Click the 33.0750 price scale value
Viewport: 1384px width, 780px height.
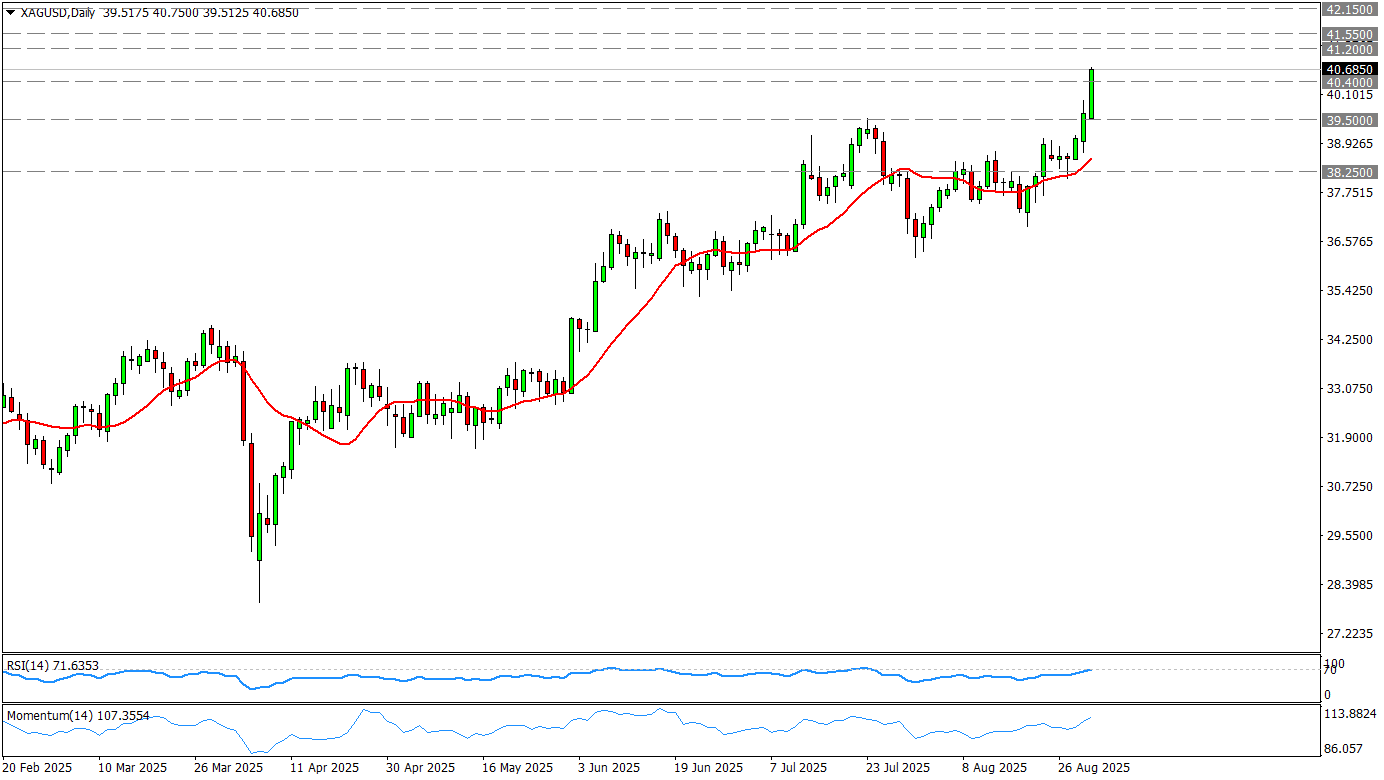coord(1348,389)
